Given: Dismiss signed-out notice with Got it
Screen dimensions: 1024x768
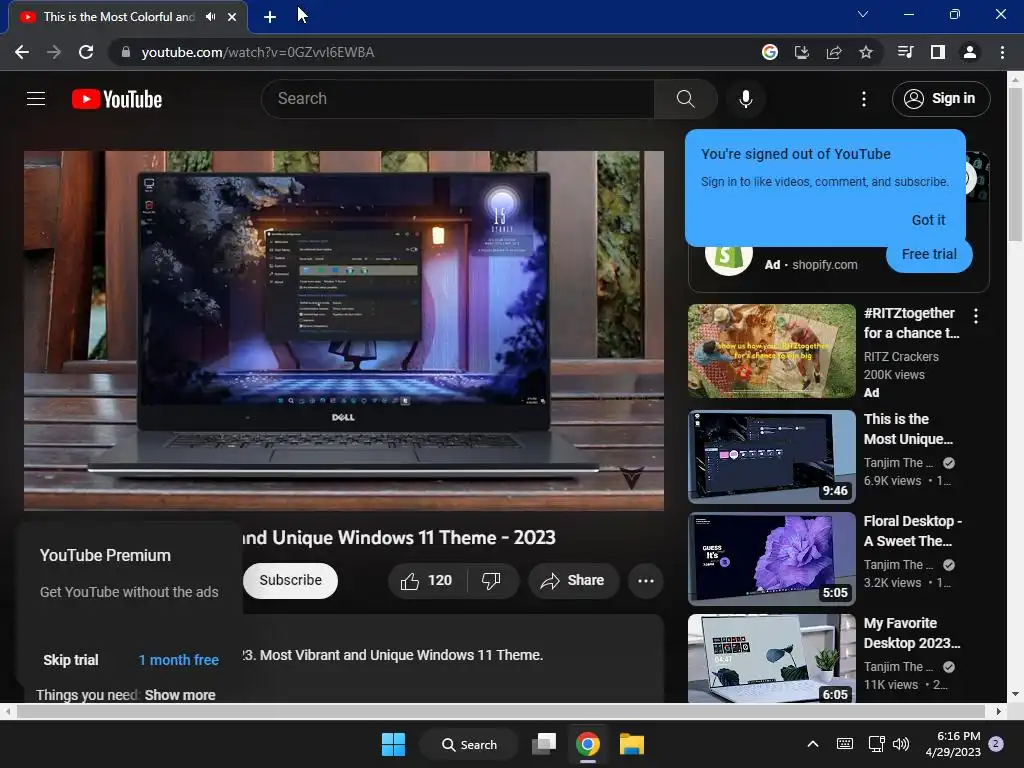Looking at the screenshot, I should [928, 220].
